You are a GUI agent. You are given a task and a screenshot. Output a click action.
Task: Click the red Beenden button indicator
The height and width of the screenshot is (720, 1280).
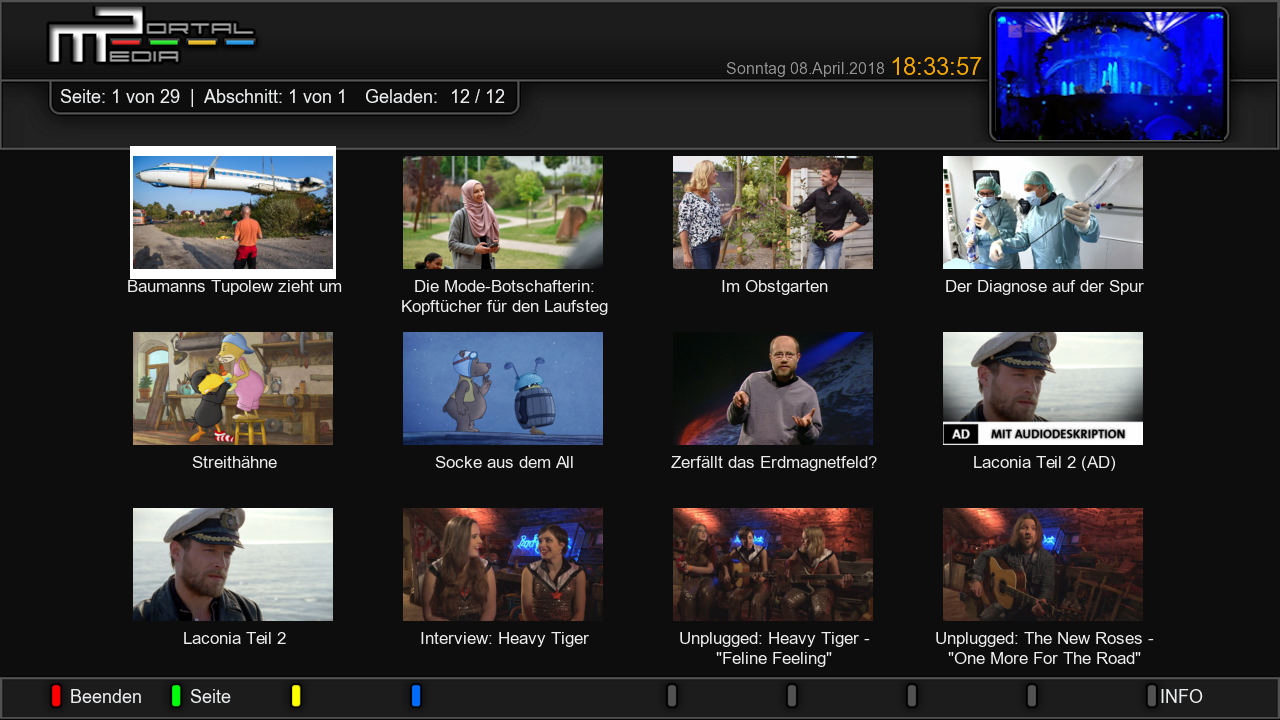56,696
